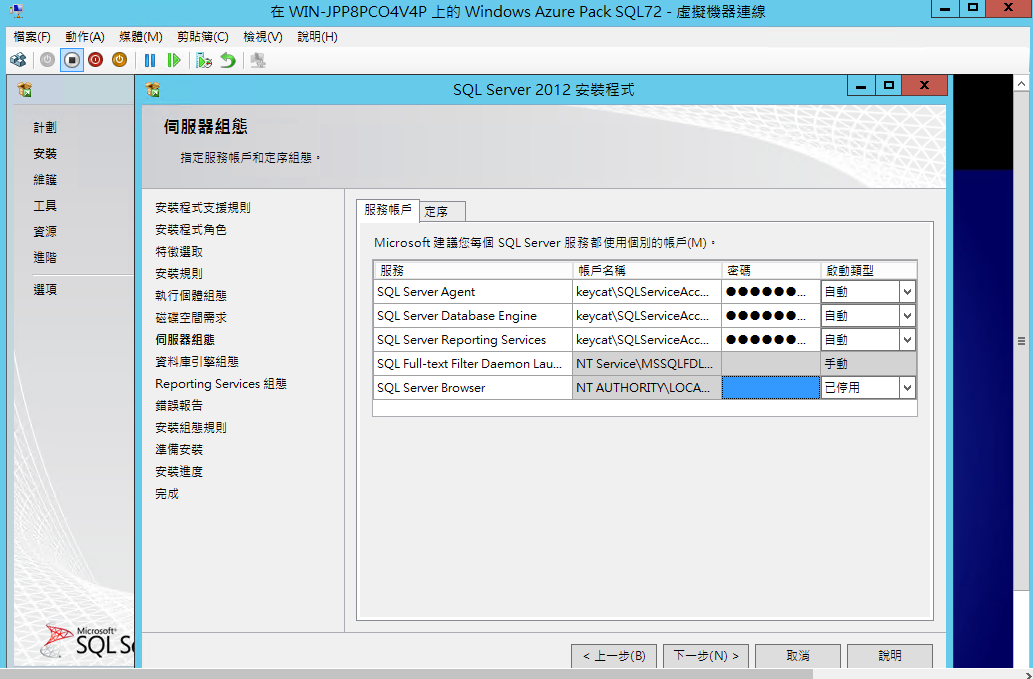Switch to the 服務帳戶 tab
The width and height of the screenshot is (1033, 679).
click(x=387, y=209)
